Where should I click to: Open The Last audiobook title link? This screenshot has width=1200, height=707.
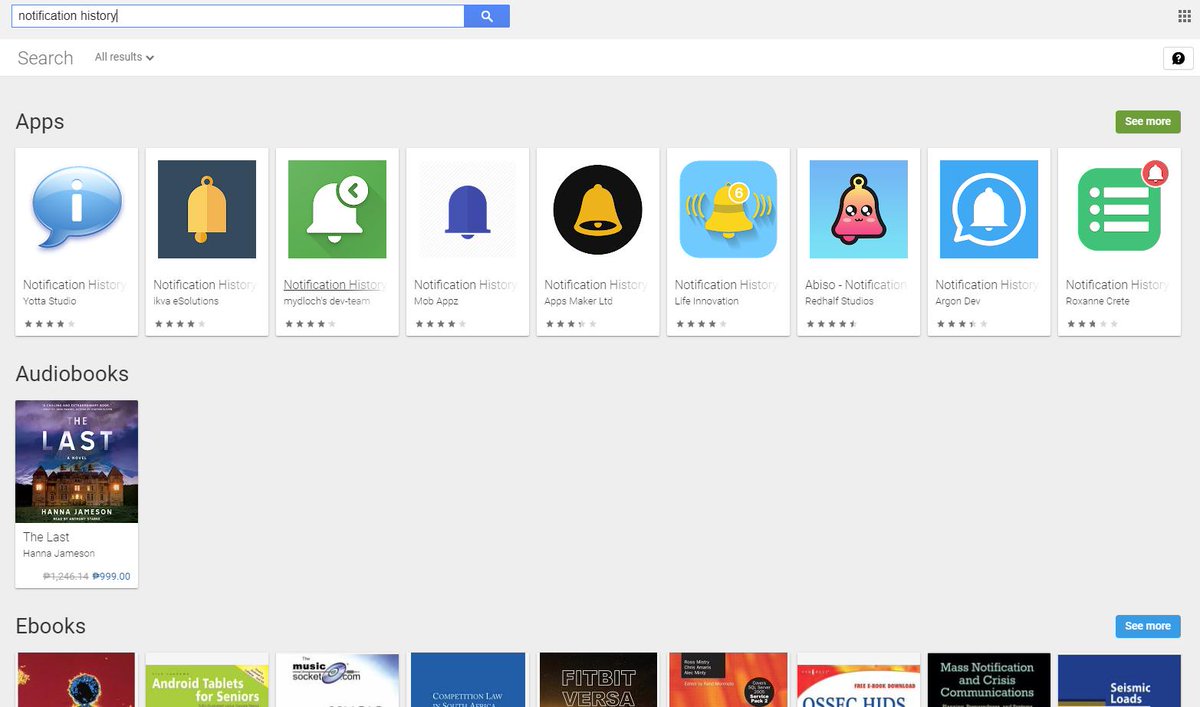[x=46, y=537]
